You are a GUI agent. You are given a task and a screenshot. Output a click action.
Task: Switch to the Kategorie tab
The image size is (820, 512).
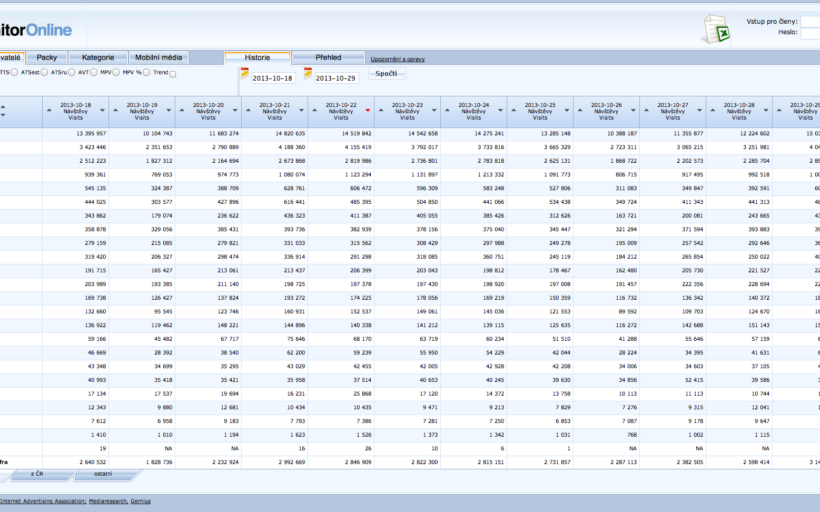[98, 58]
